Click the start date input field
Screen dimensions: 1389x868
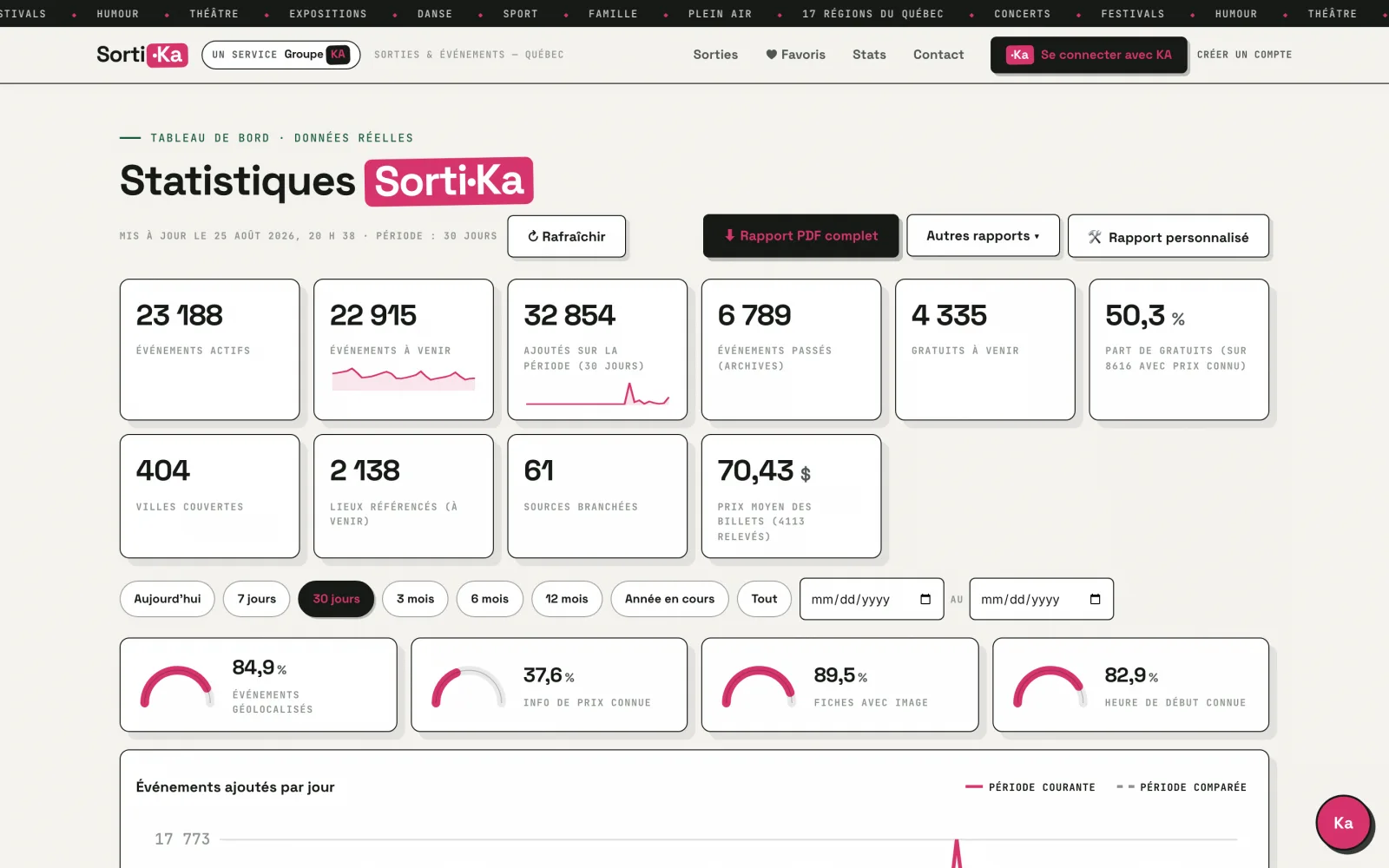coord(872,599)
